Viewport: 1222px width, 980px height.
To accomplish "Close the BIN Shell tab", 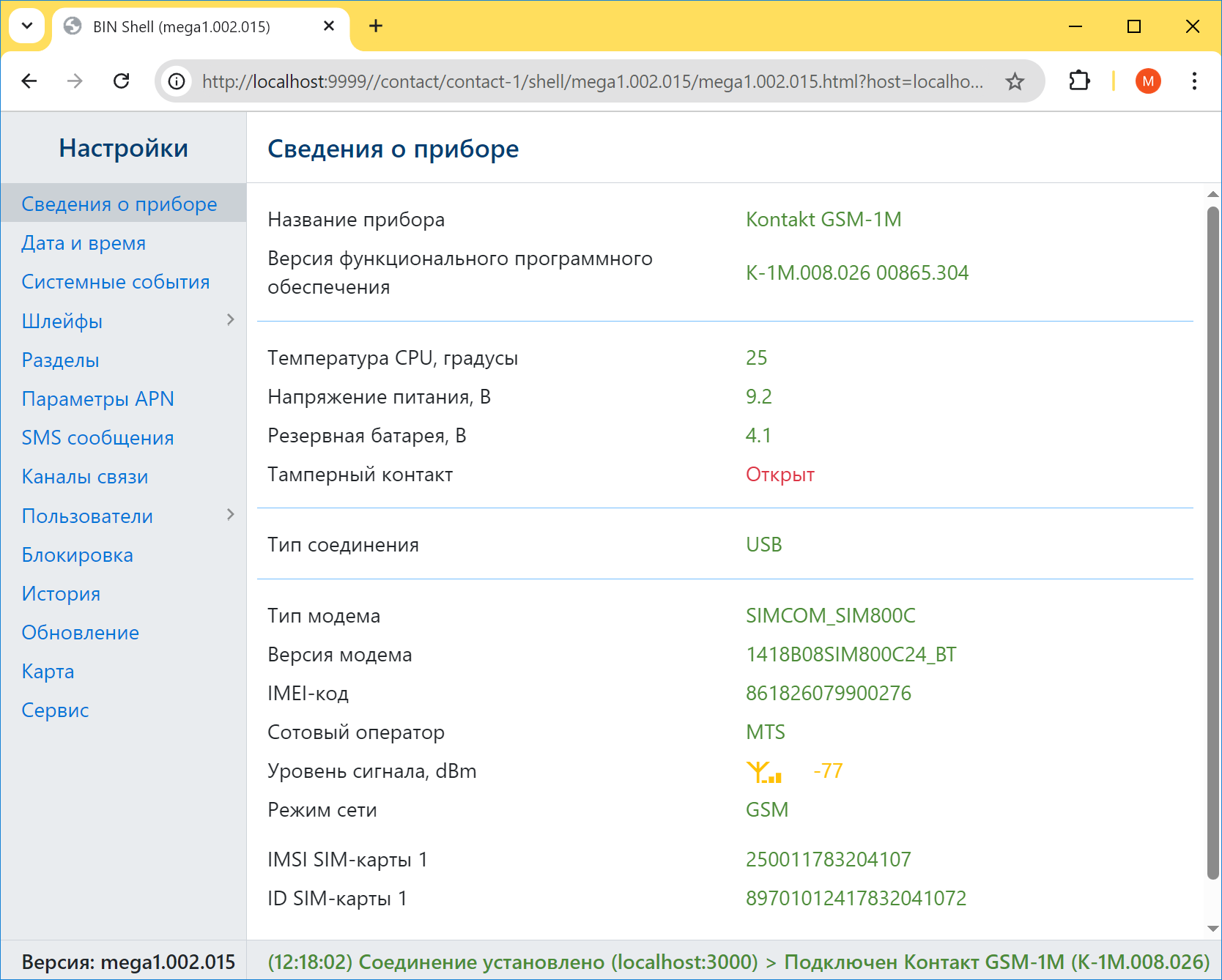I will point(329,26).
